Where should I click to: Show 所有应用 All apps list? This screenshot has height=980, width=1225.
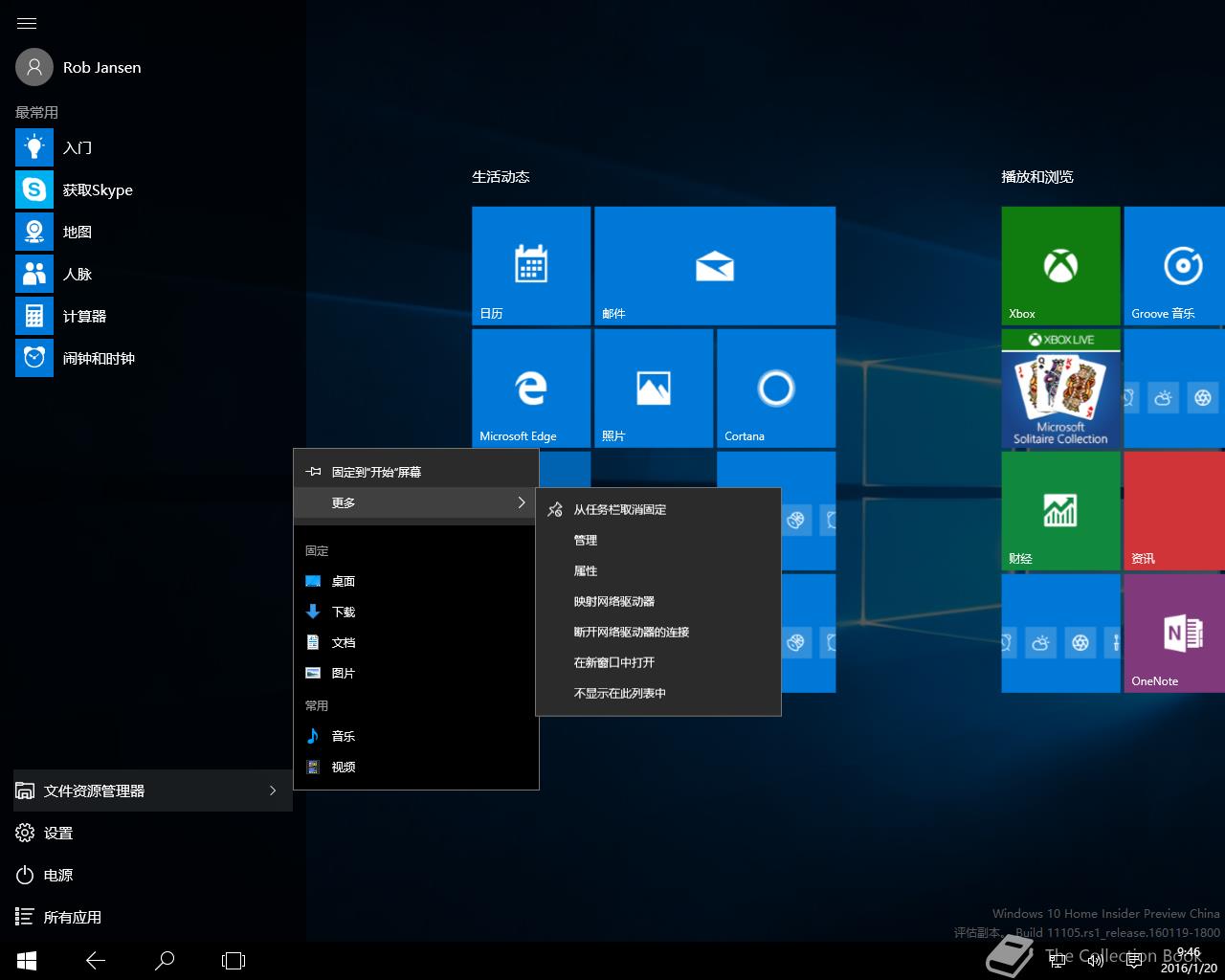[x=153, y=917]
